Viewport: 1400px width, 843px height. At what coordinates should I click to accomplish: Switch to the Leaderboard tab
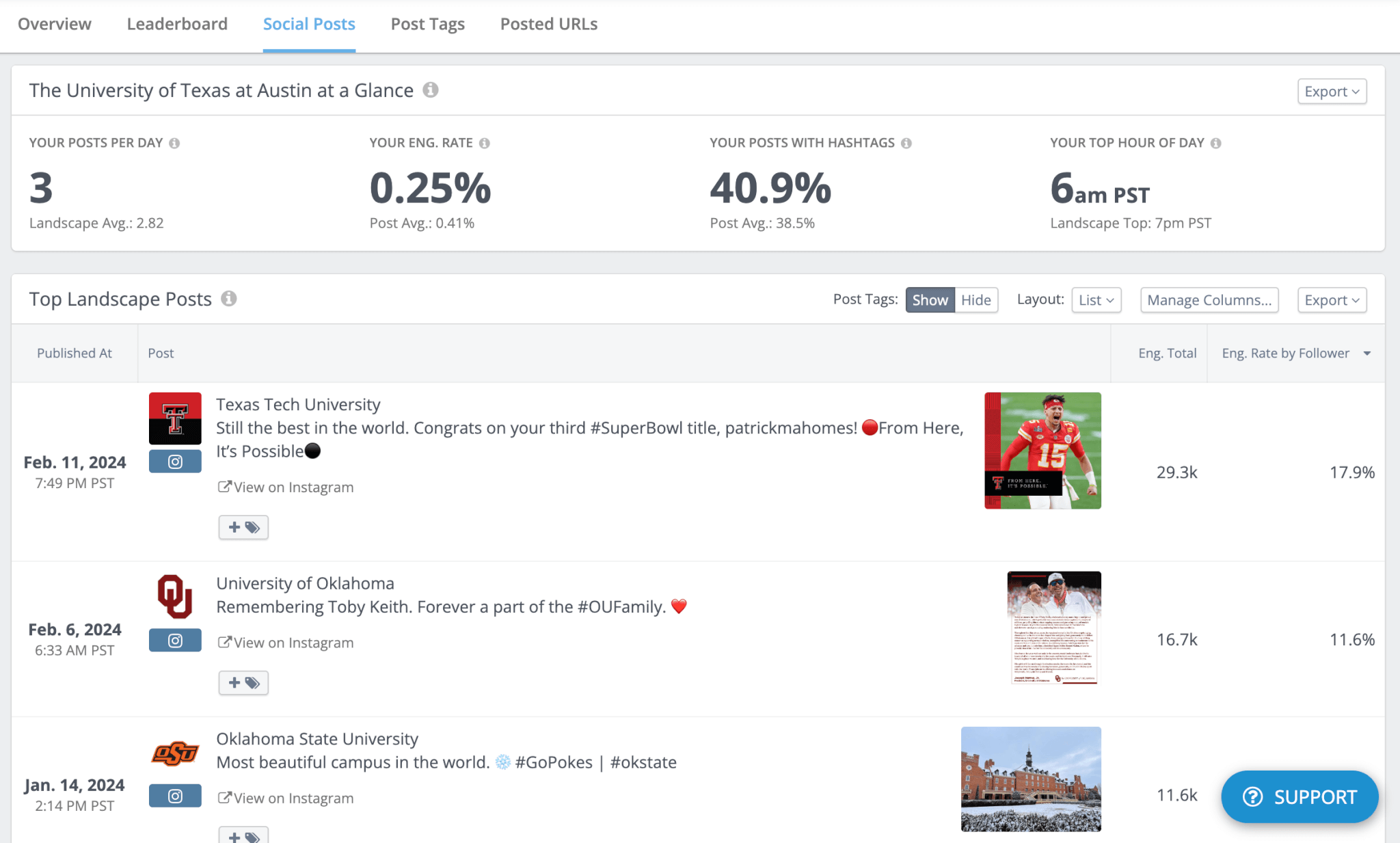click(x=177, y=24)
